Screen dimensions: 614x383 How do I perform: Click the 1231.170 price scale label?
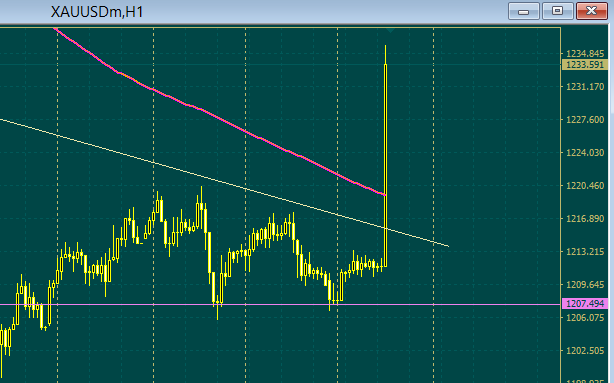pyautogui.click(x=585, y=87)
